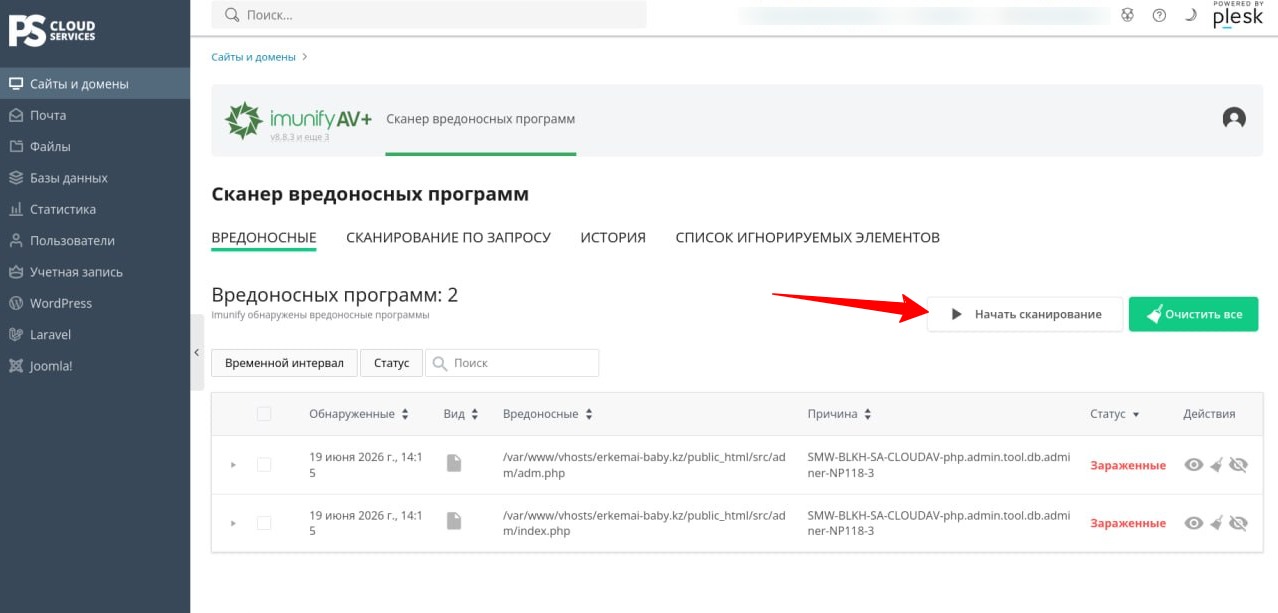Expand the adm.php row details
The width and height of the screenshot is (1278, 613).
(x=233, y=465)
